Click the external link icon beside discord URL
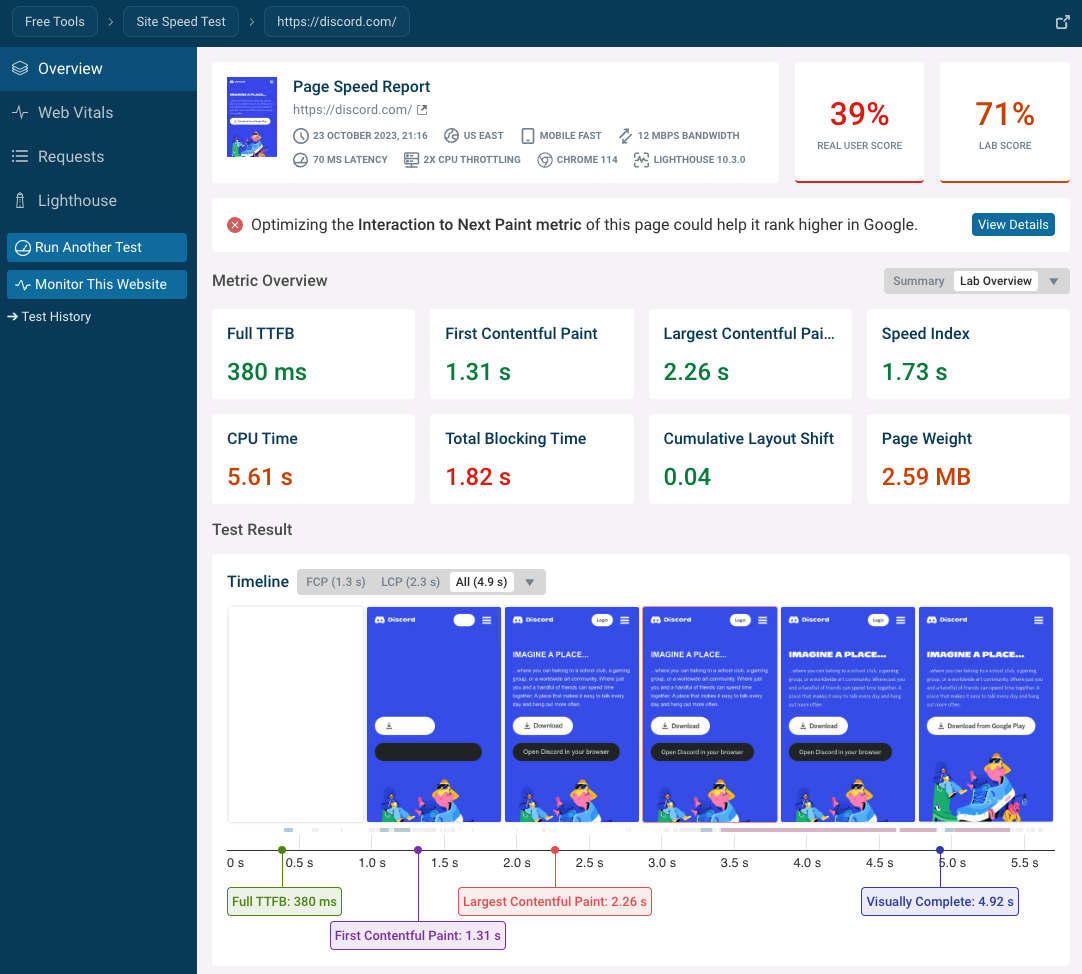1082x974 pixels. click(422, 110)
